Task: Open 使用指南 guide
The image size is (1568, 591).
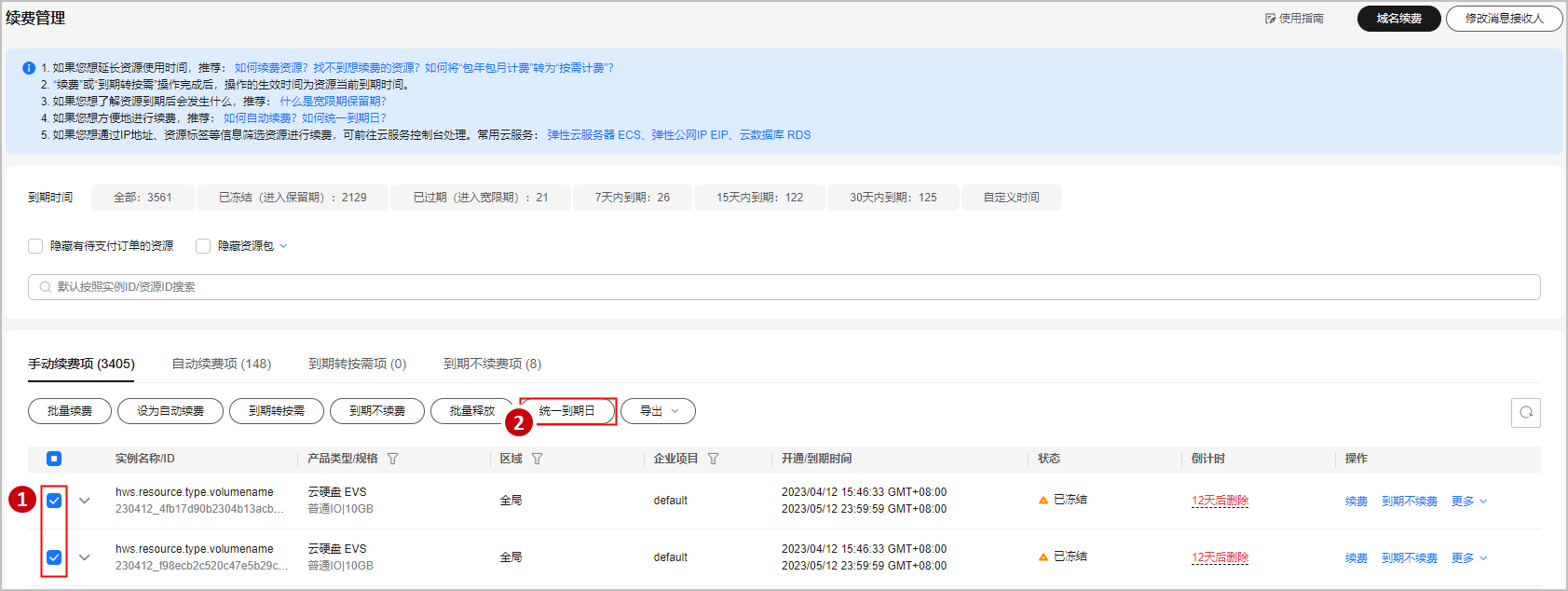Action: tap(1294, 19)
